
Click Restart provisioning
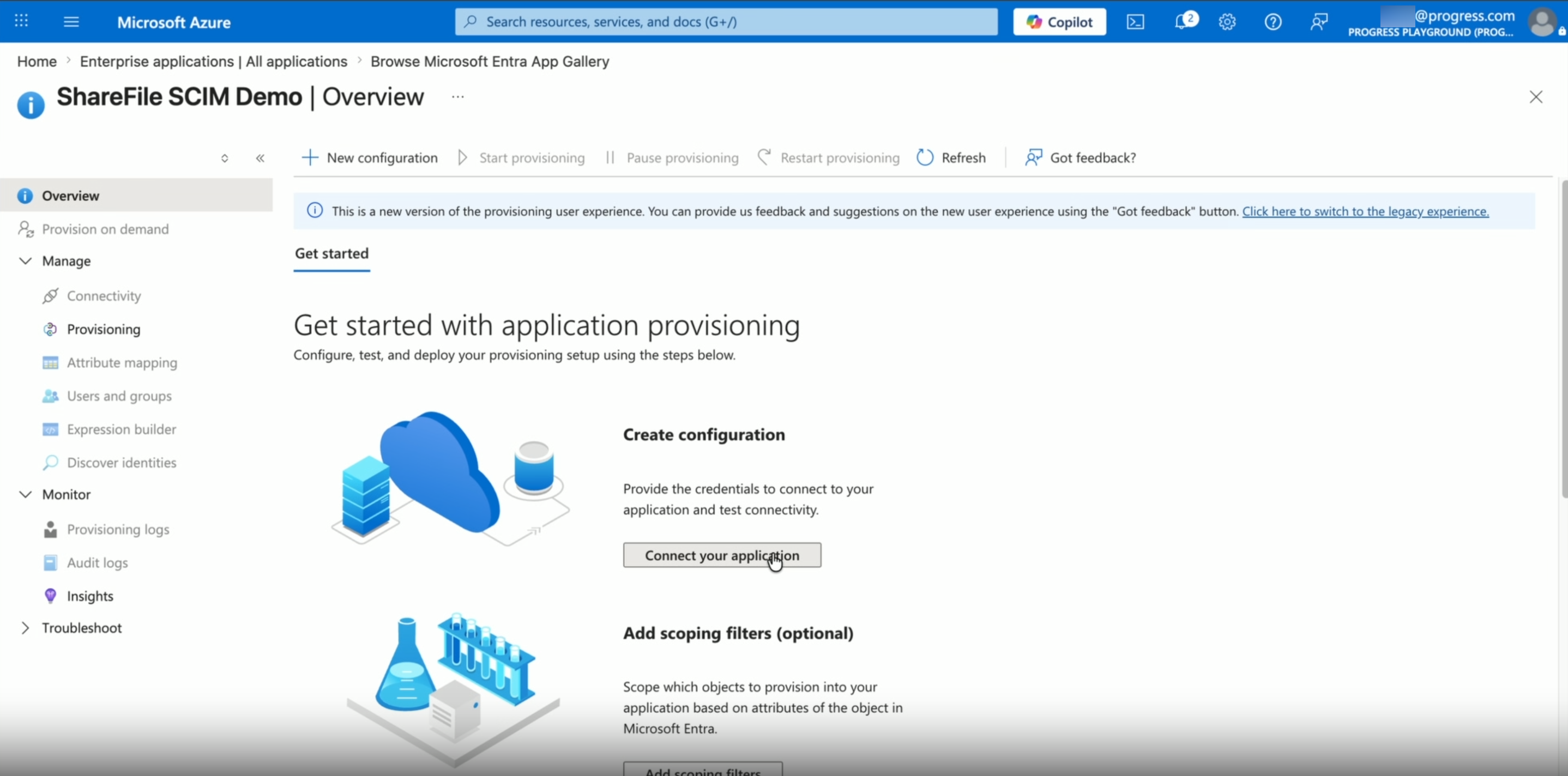point(829,157)
